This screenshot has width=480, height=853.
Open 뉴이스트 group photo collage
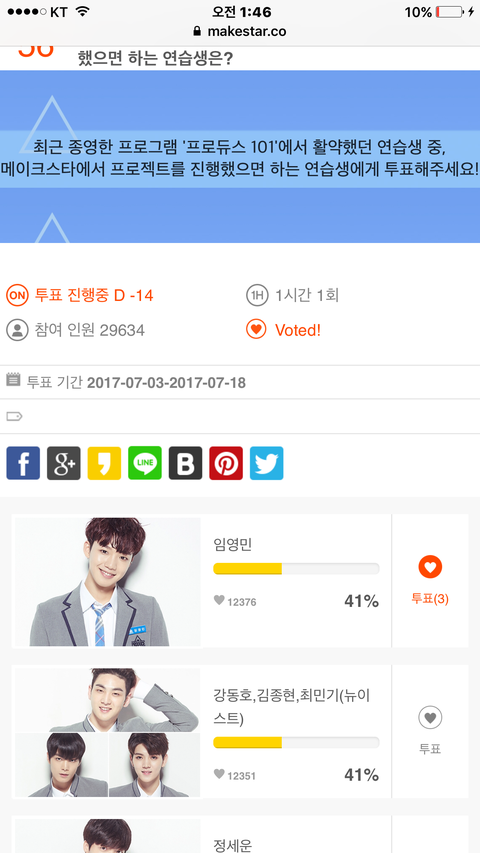(108, 732)
